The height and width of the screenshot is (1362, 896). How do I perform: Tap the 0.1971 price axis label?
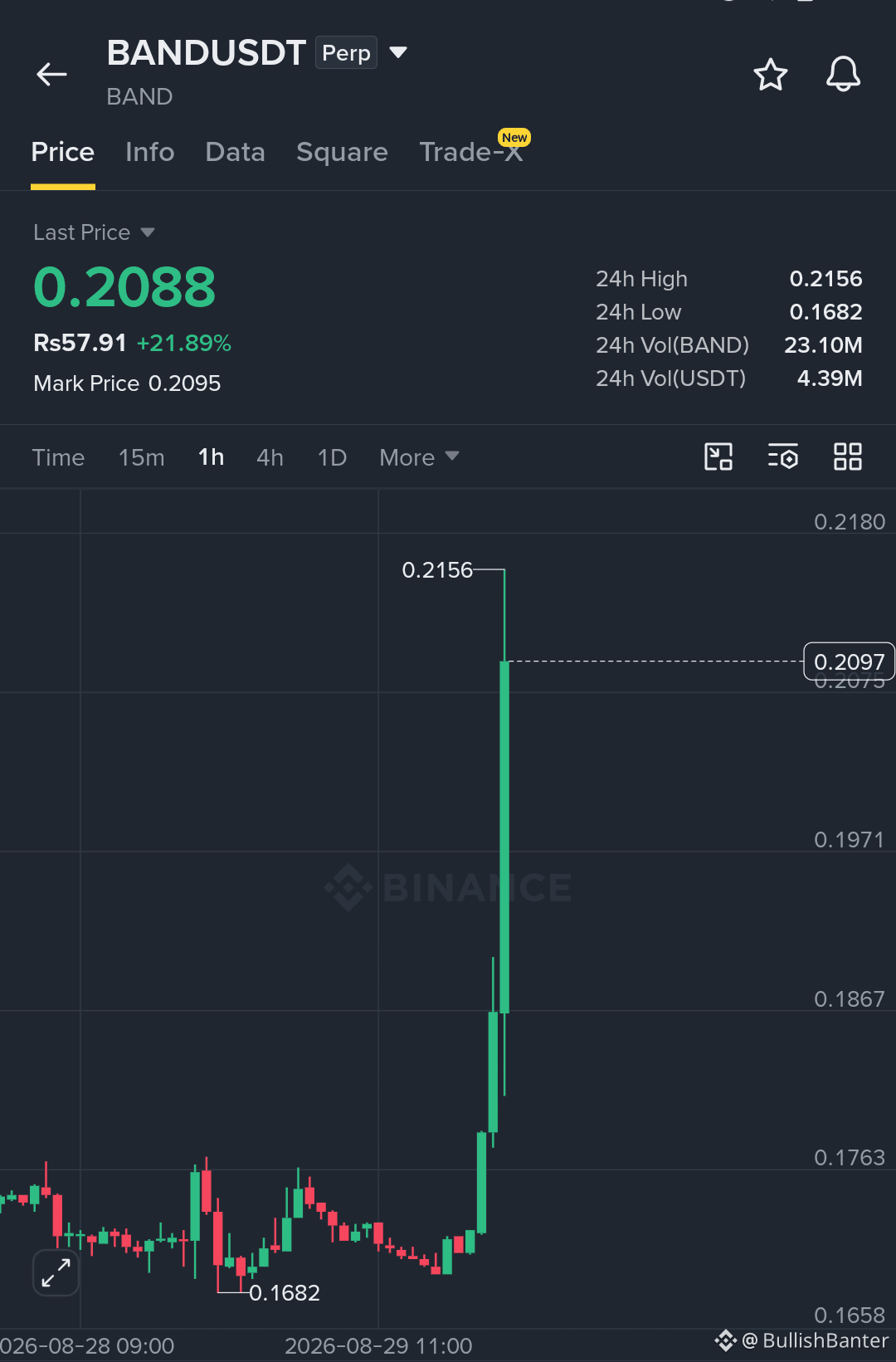tap(850, 840)
